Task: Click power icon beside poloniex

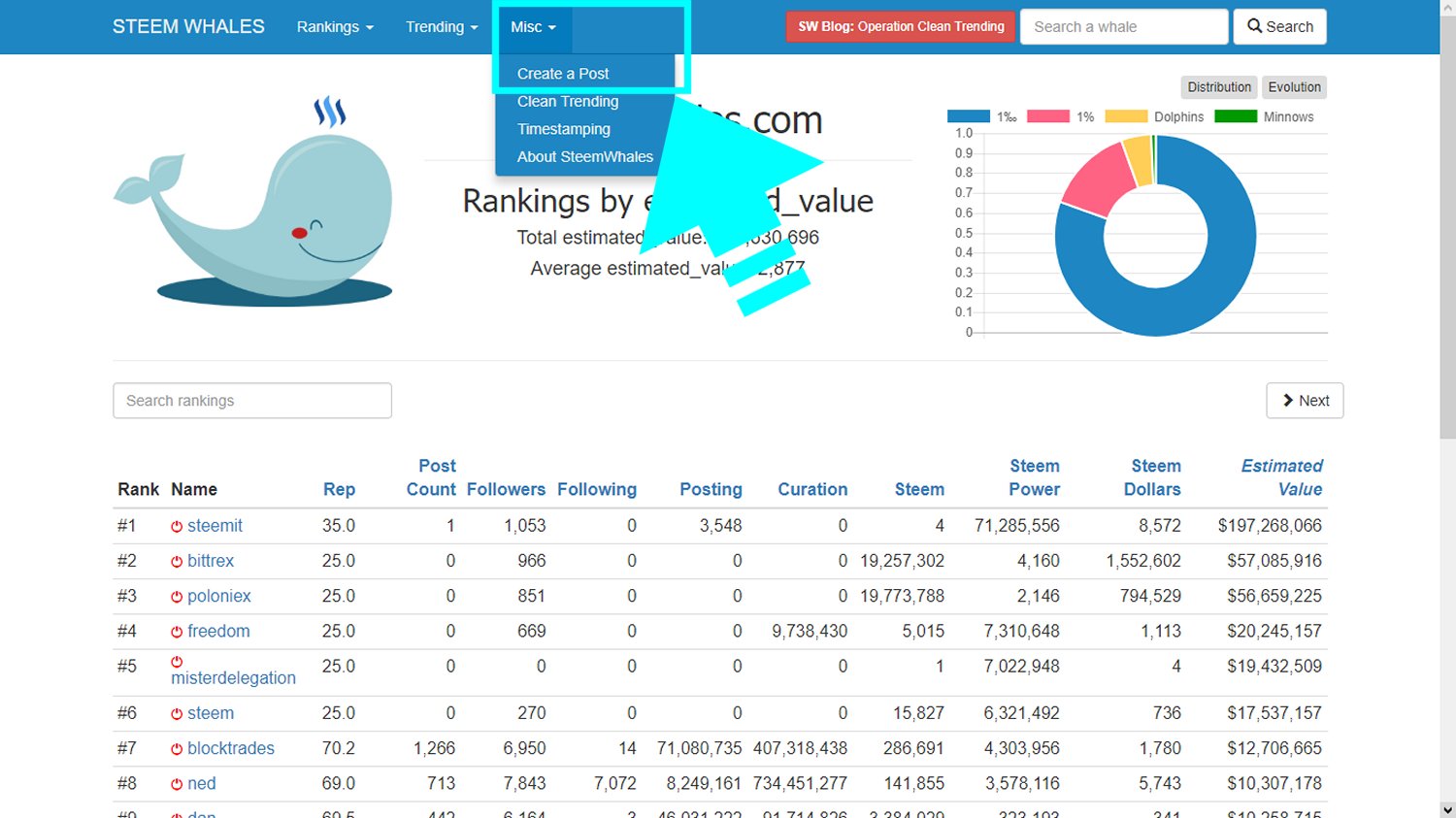Action: coord(177,597)
